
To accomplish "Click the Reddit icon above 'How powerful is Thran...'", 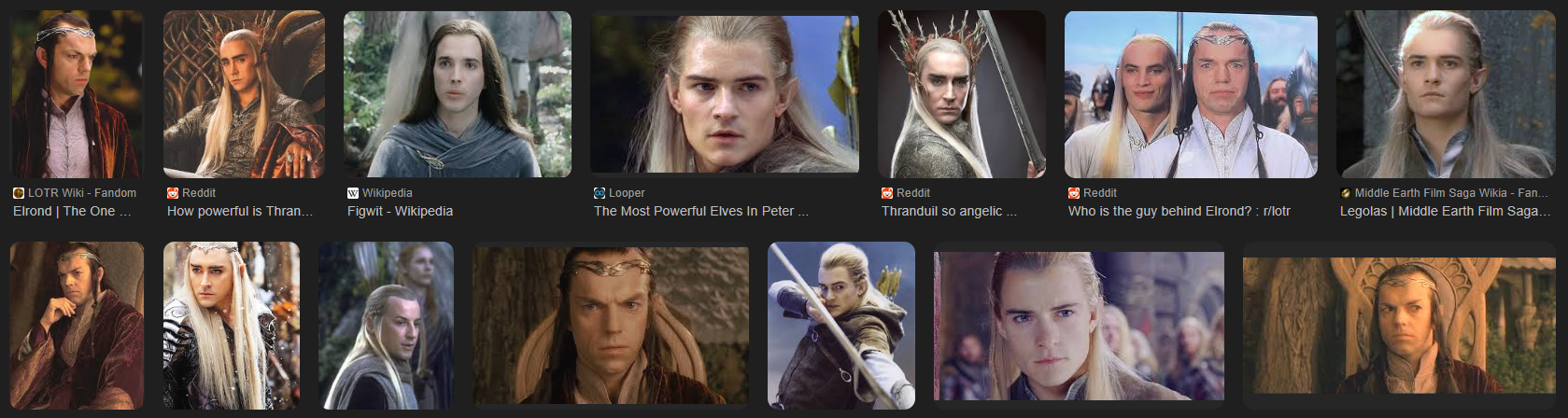I will tap(173, 193).
